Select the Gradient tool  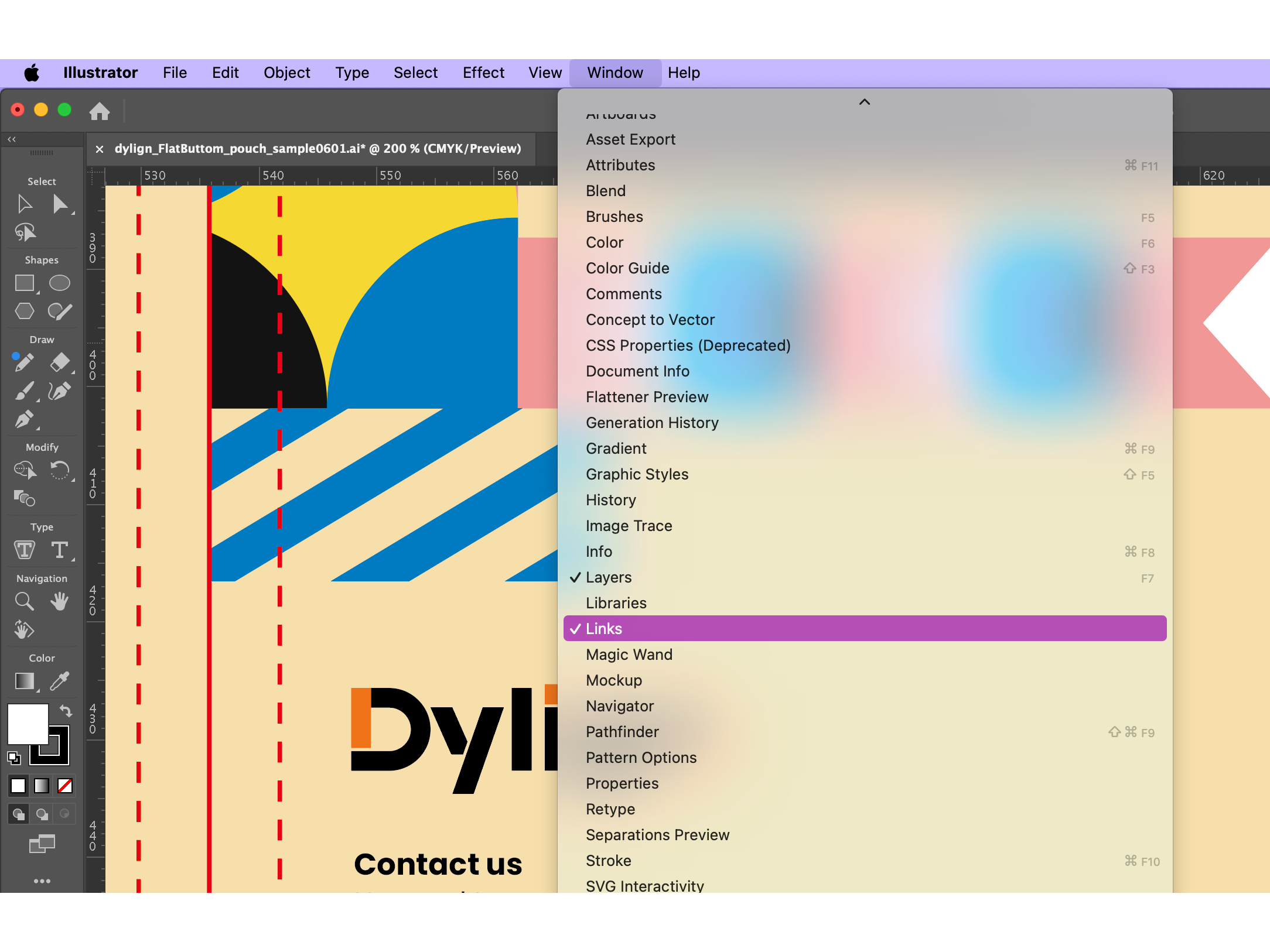tap(25, 681)
